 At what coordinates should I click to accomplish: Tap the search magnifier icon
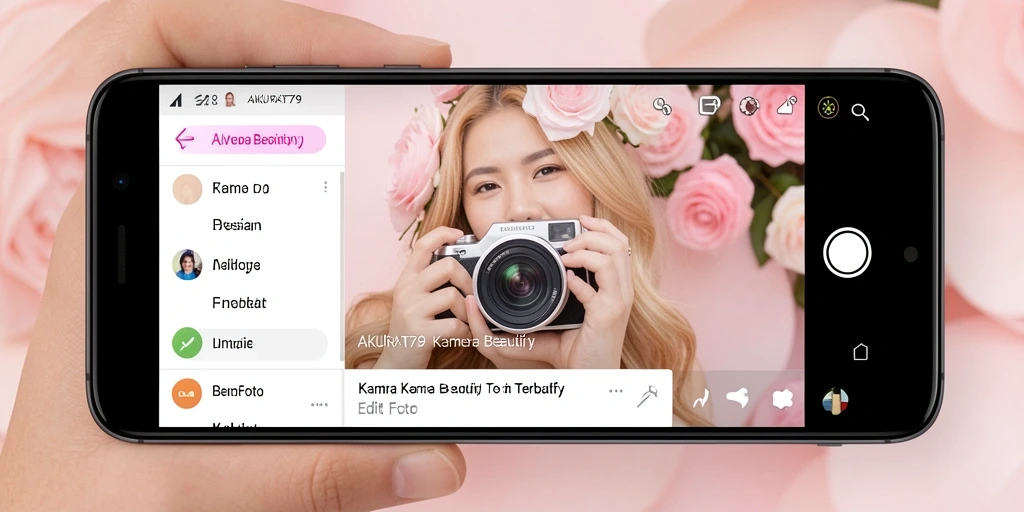860,112
